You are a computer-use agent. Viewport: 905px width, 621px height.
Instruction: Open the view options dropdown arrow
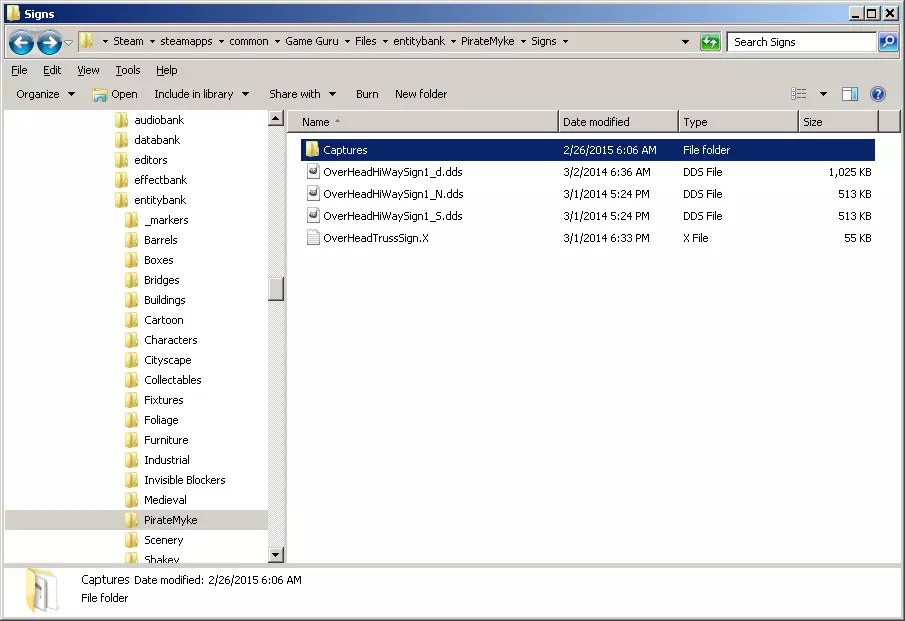tap(823, 94)
